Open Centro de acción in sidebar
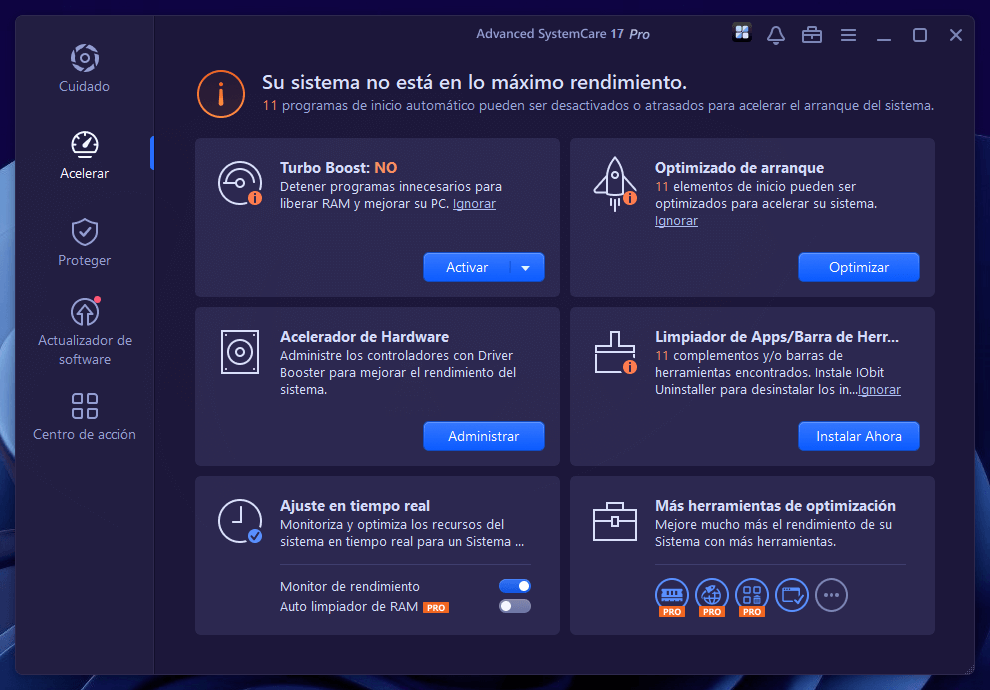This screenshot has width=990, height=690. point(84,417)
